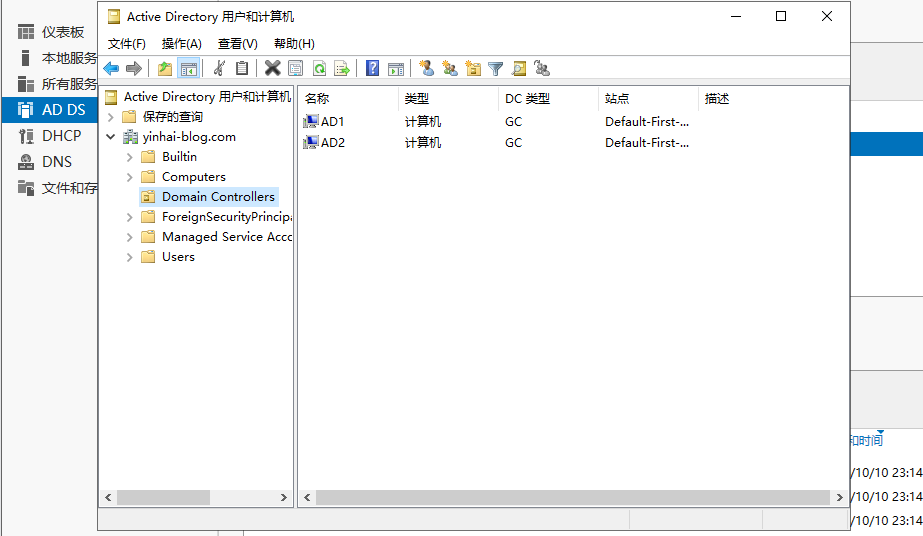Select the AD1 row name
This screenshot has width=923, height=536.
pos(332,122)
